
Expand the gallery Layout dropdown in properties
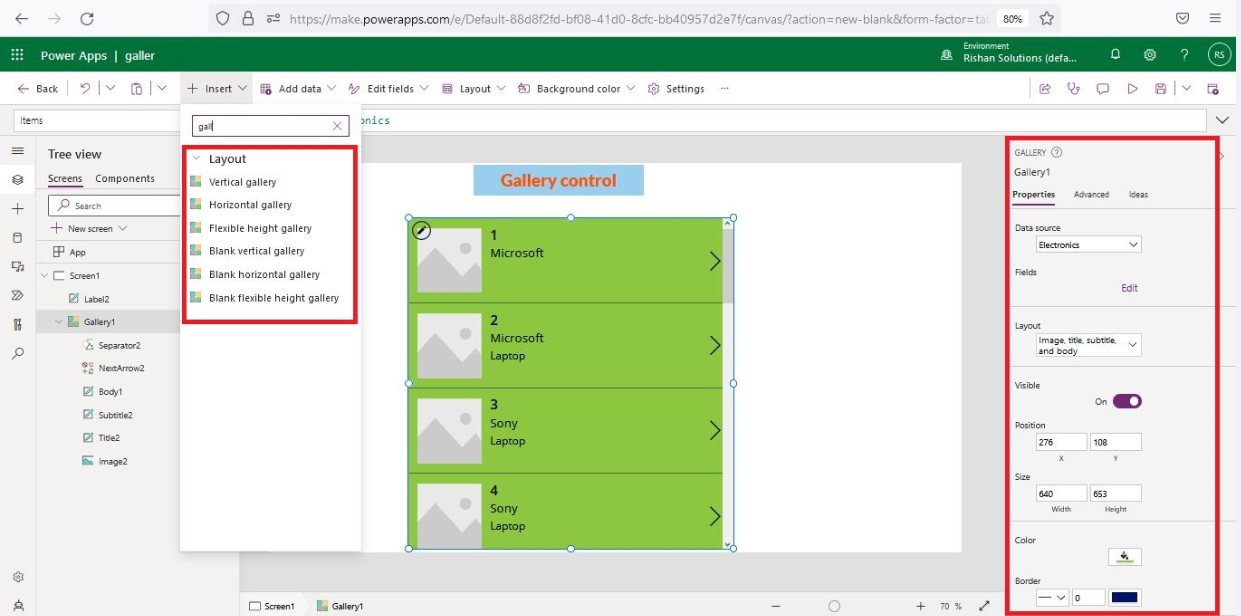tap(1088, 345)
